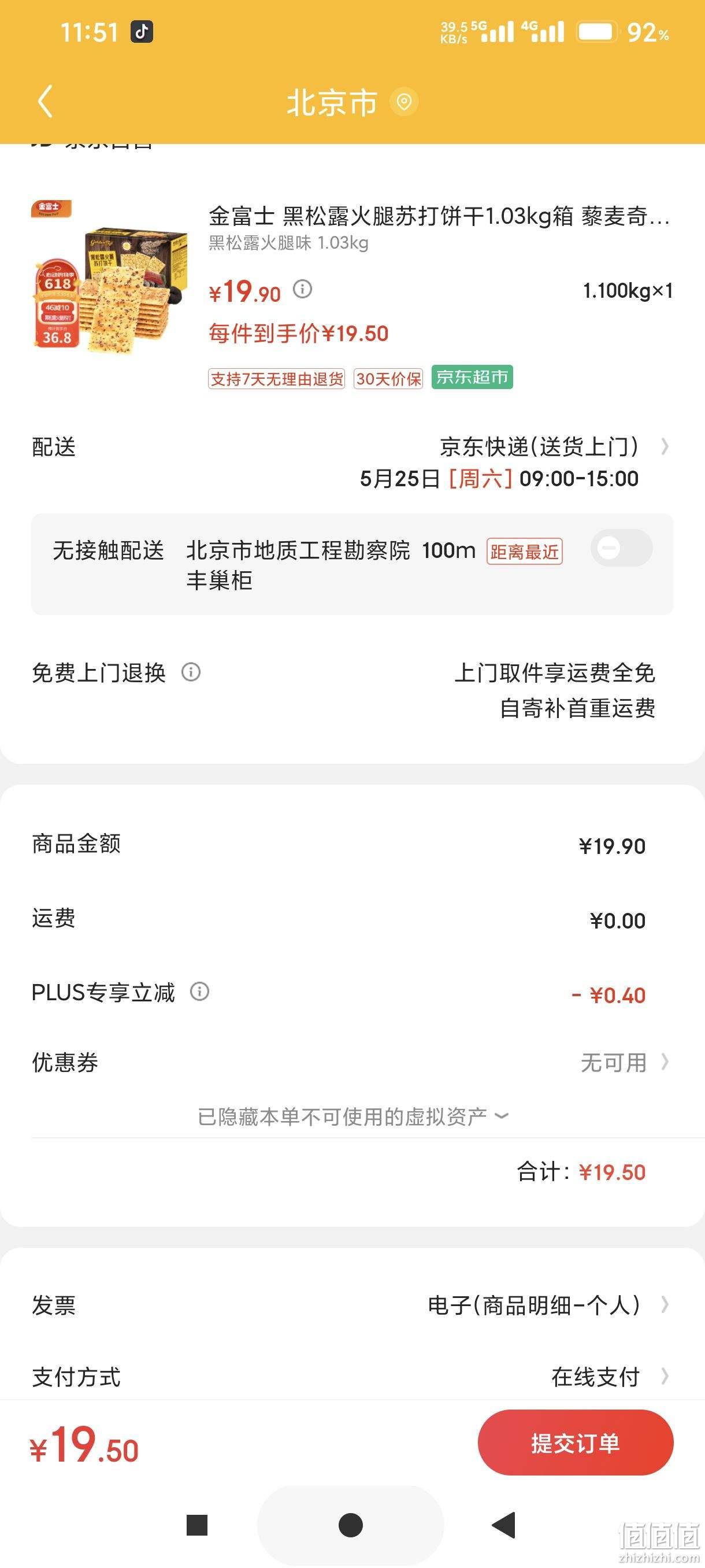
Task: Open the 支付方式 在线支付 chevron
Action: [665, 1375]
